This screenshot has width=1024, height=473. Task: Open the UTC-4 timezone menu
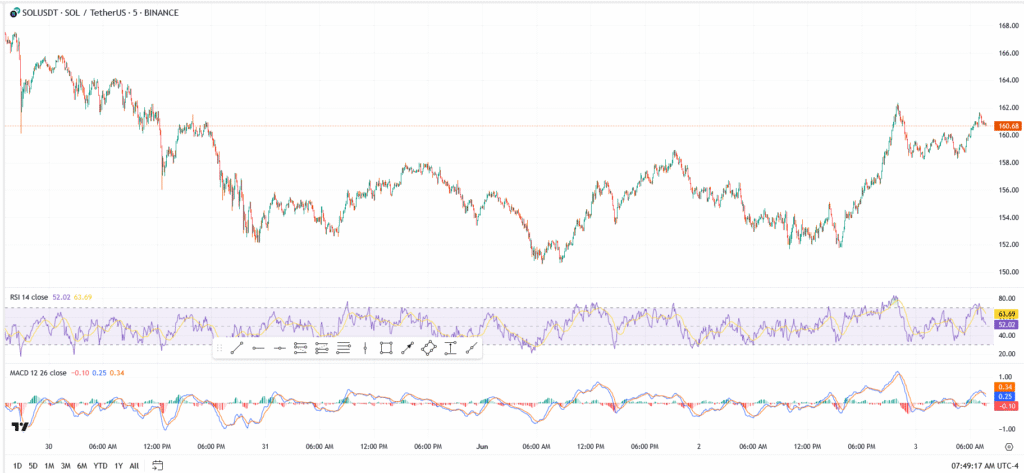coord(1003,465)
